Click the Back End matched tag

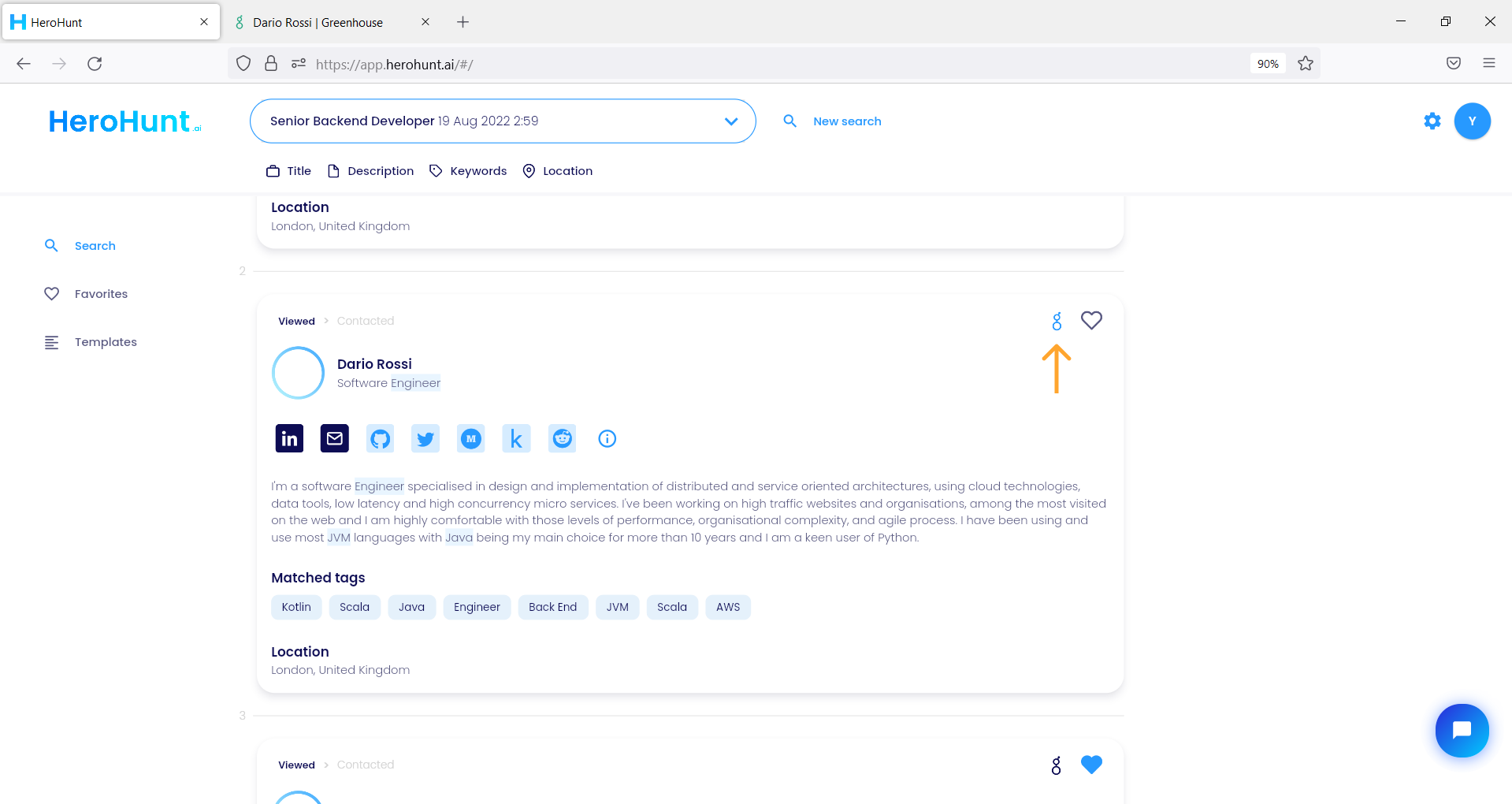click(x=552, y=607)
